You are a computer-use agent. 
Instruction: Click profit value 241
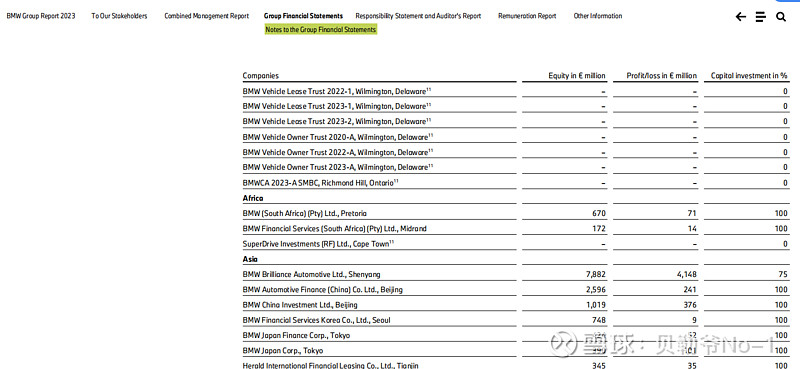coord(690,290)
